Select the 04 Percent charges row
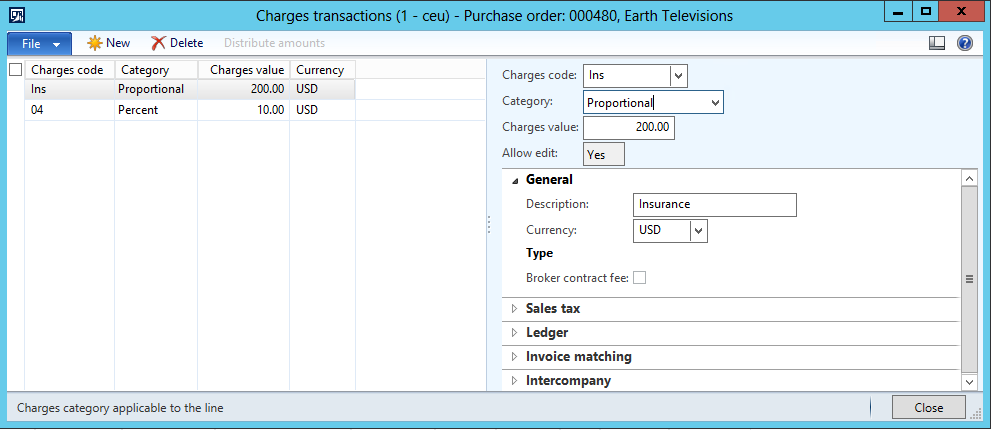Screen dimensions: 991x430 (150, 110)
